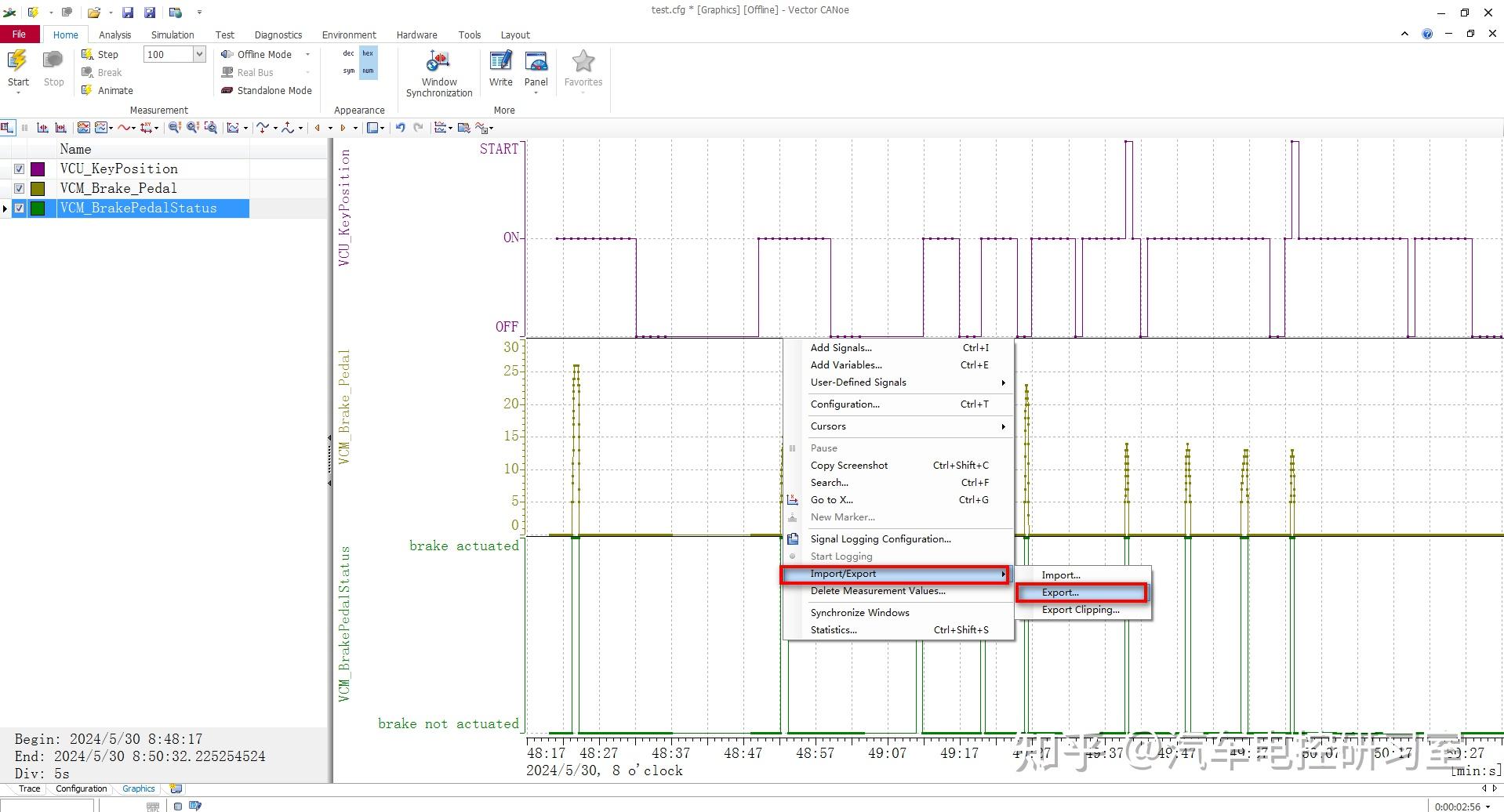The image size is (1504, 812).
Task: Select Export... in the submenu
Action: click(1082, 593)
